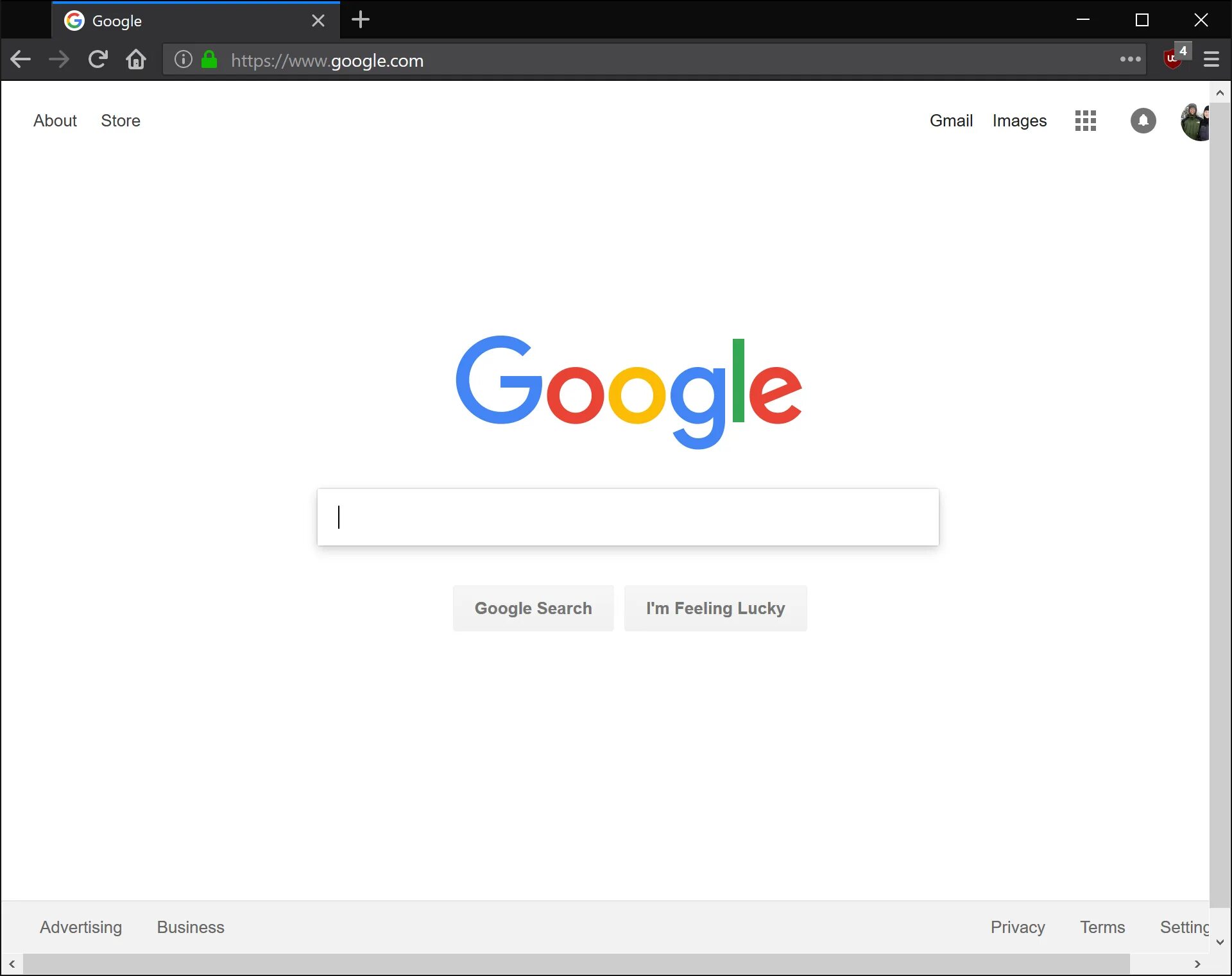Click the Google Search button
The height and width of the screenshot is (976, 1232).
(533, 608)
